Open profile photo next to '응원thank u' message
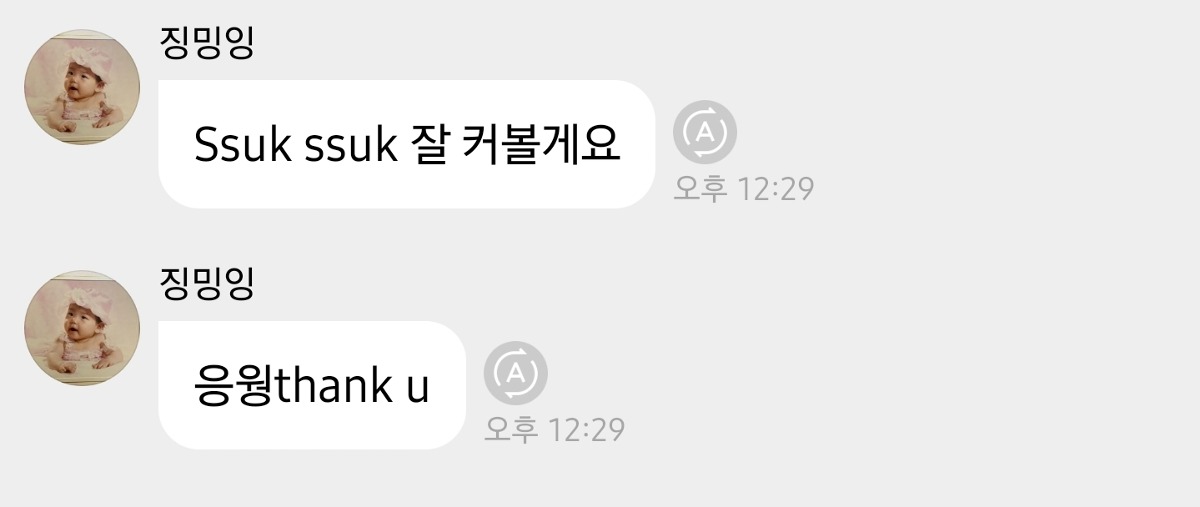The width and height of the screenshot is (1200, 507). click(82, 328)
